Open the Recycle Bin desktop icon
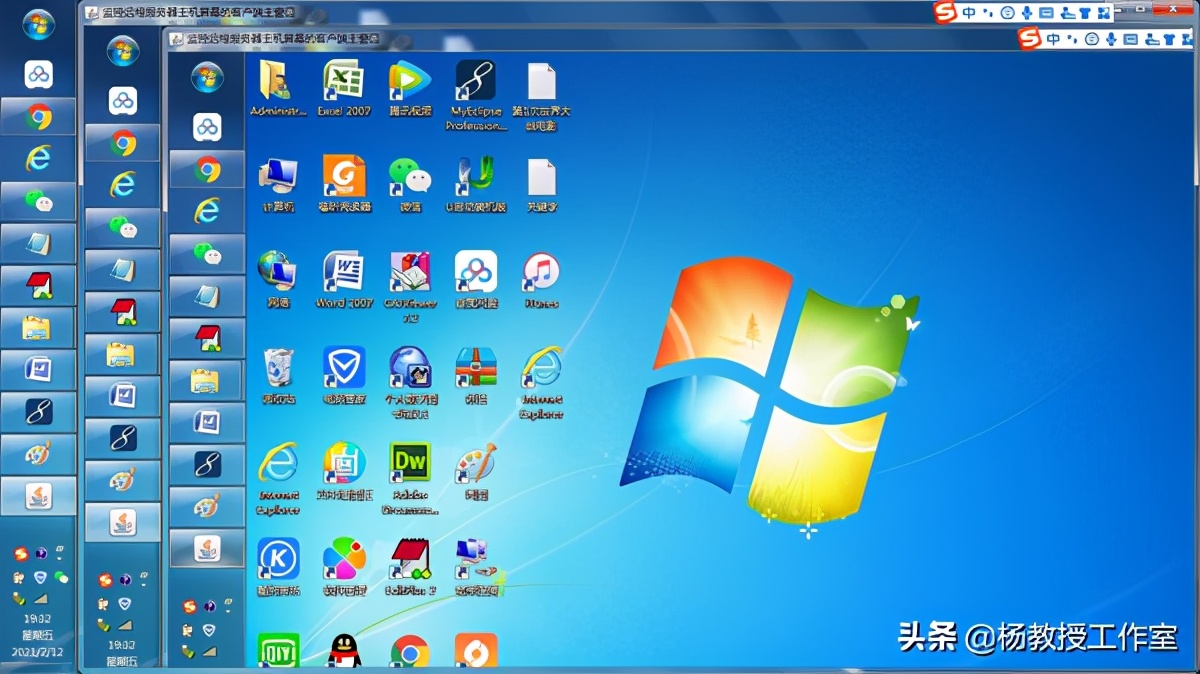Viewport: 1200px width, 674px height. point(277,375)
